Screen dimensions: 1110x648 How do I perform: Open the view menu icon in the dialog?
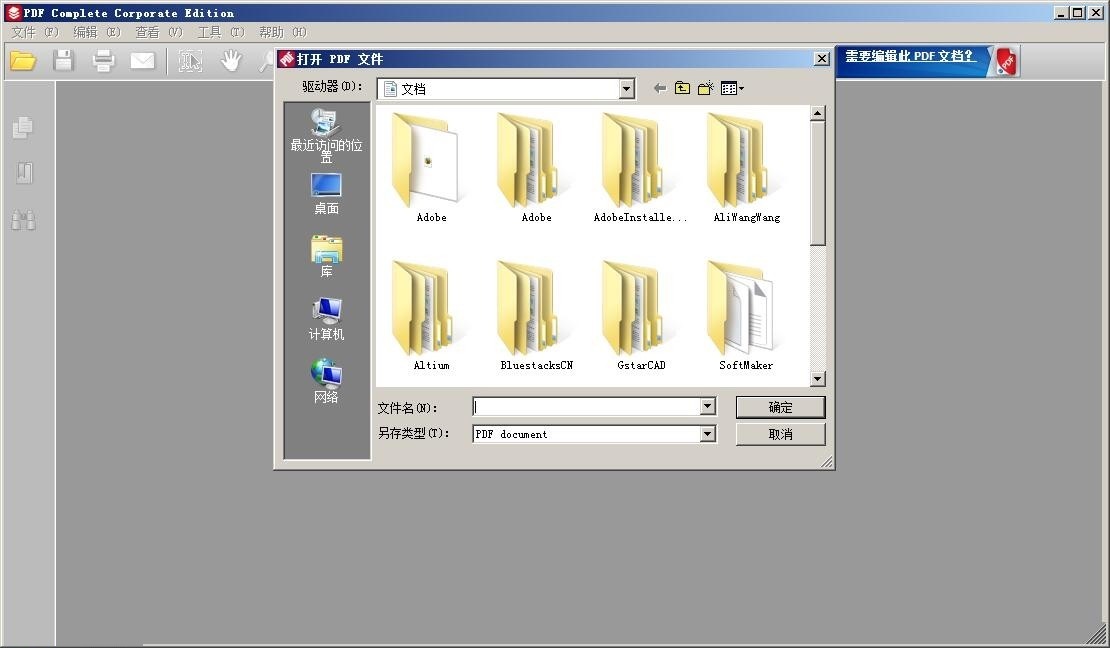tap(732, 89)
